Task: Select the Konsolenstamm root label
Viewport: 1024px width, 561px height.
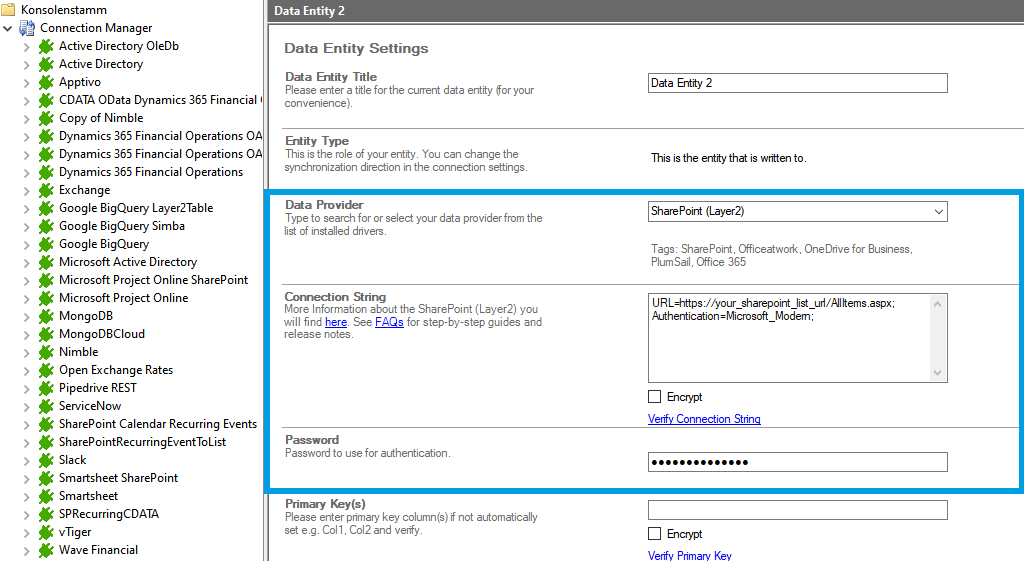Action: [64, 10]
